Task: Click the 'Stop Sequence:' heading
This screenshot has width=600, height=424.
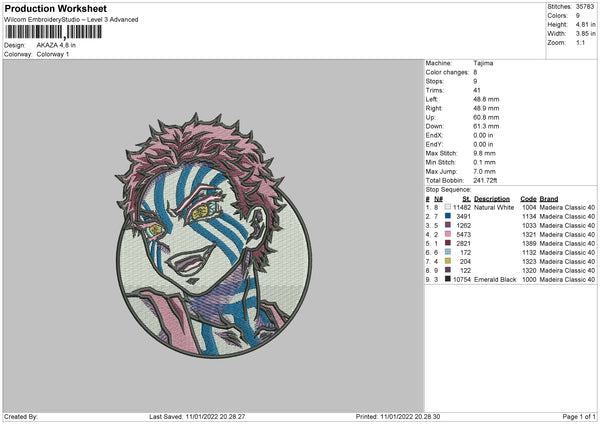Action: 448,190
